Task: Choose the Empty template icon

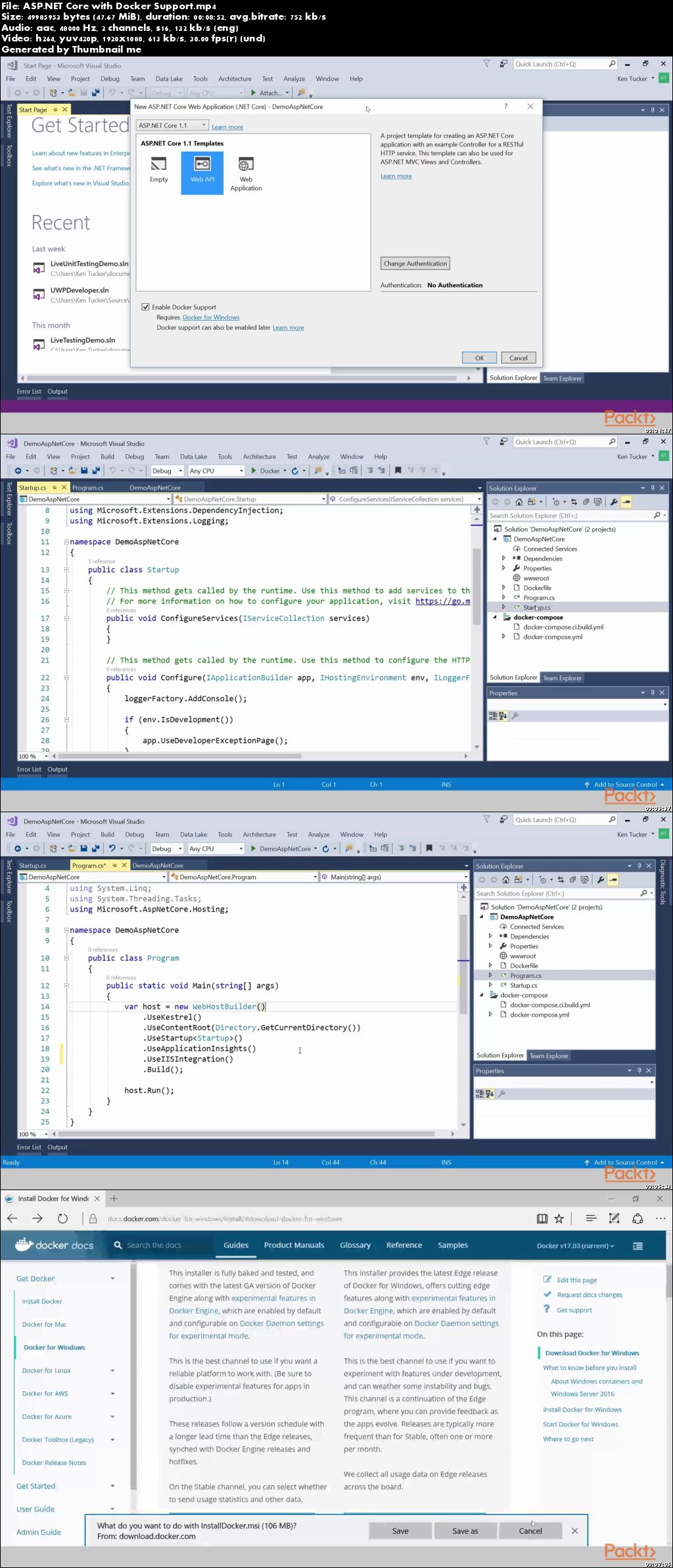Action: pyautogui.click(x=159, y=164)
